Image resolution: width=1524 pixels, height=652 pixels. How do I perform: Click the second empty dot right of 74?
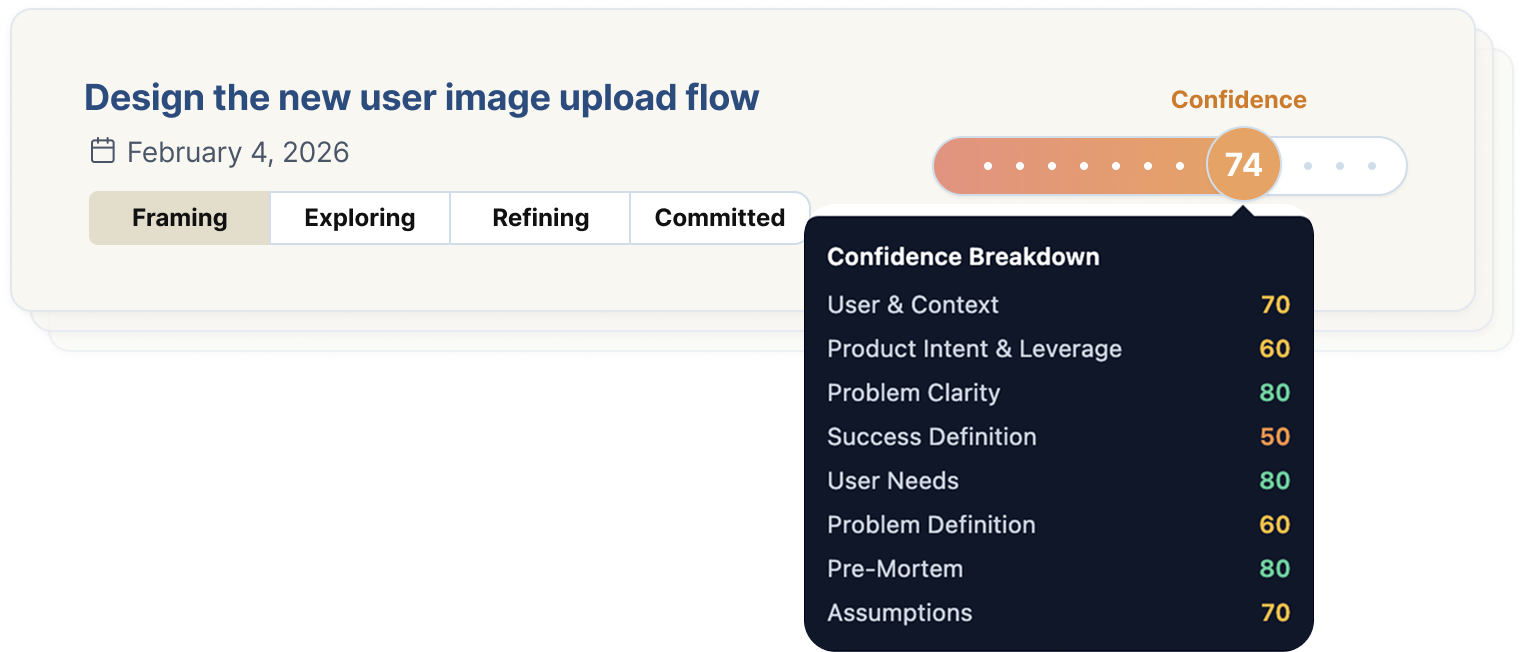click(x=1339, y=164)
